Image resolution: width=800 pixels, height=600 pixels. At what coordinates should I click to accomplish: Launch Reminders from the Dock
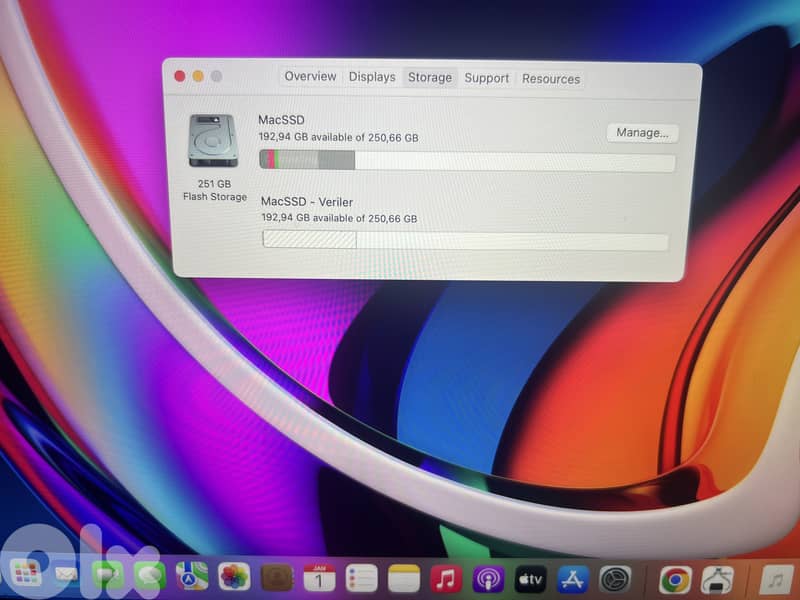(x=361, y=579)
